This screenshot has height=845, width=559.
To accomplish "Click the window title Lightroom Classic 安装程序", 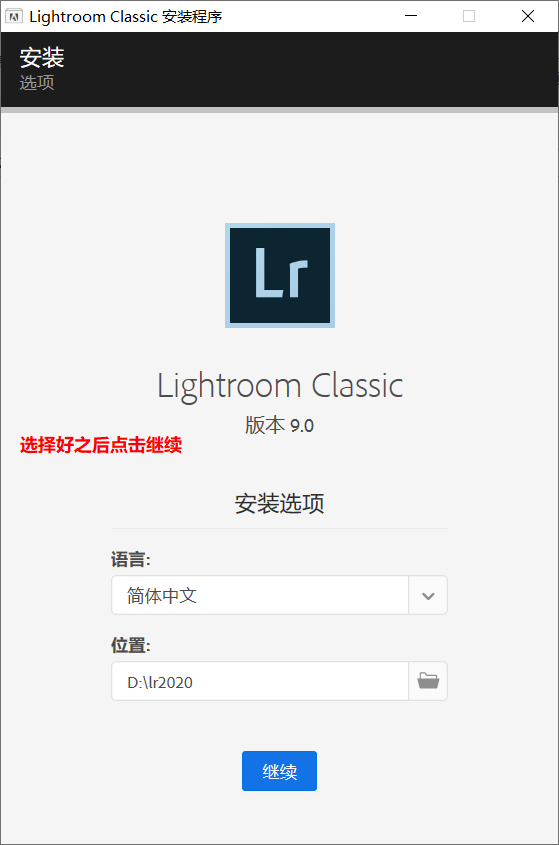I will click(126, 17).
